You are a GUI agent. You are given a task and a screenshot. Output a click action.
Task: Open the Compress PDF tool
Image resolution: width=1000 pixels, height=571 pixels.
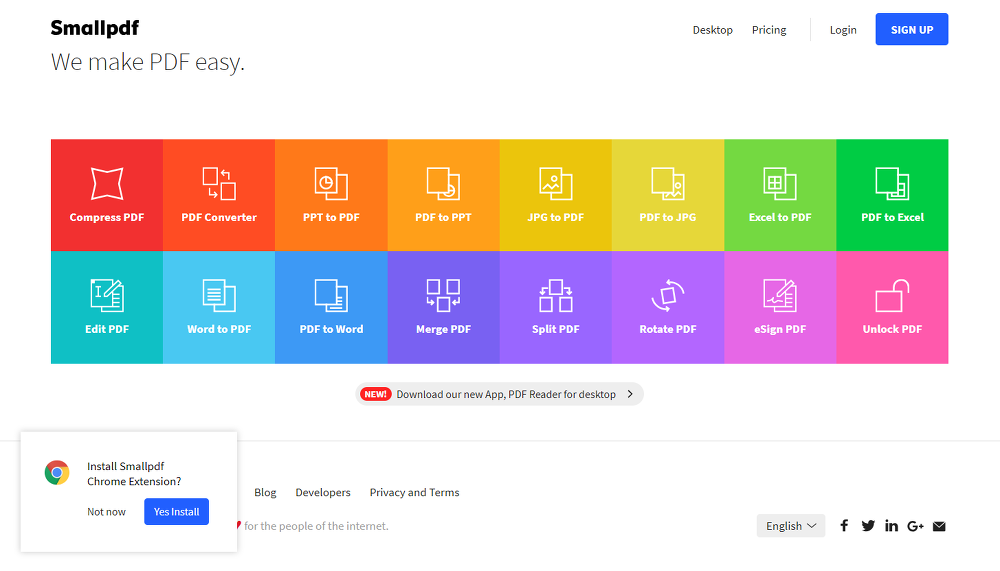[x=107, y=195]
